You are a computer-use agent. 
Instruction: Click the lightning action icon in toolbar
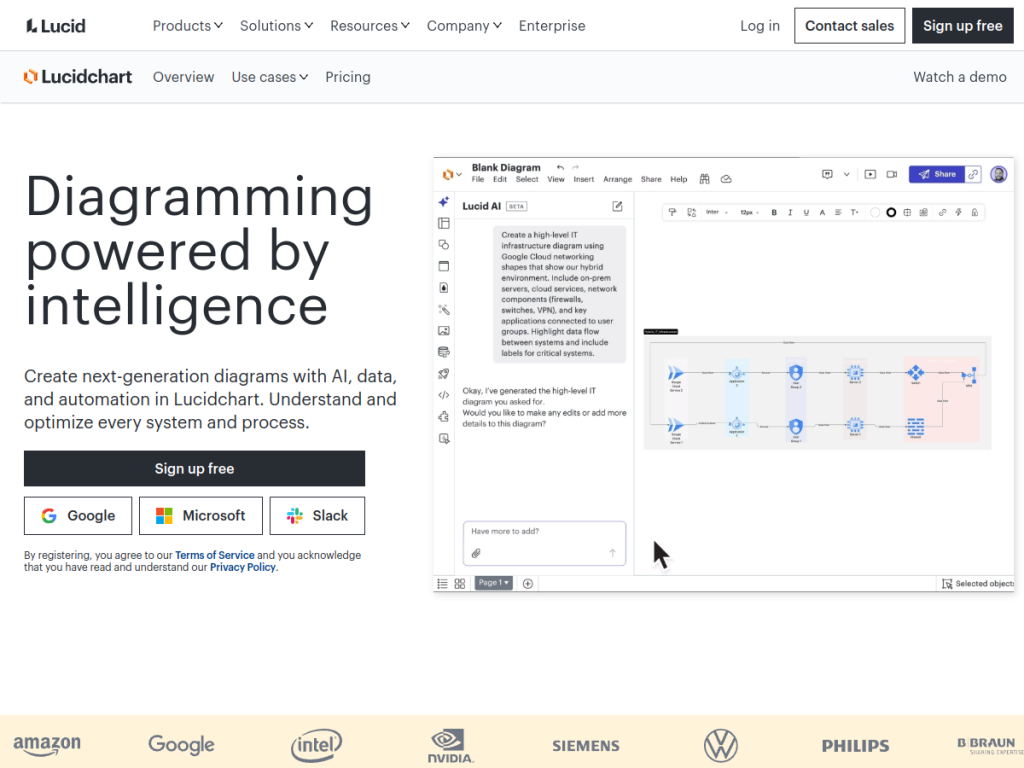coord(958,212)
